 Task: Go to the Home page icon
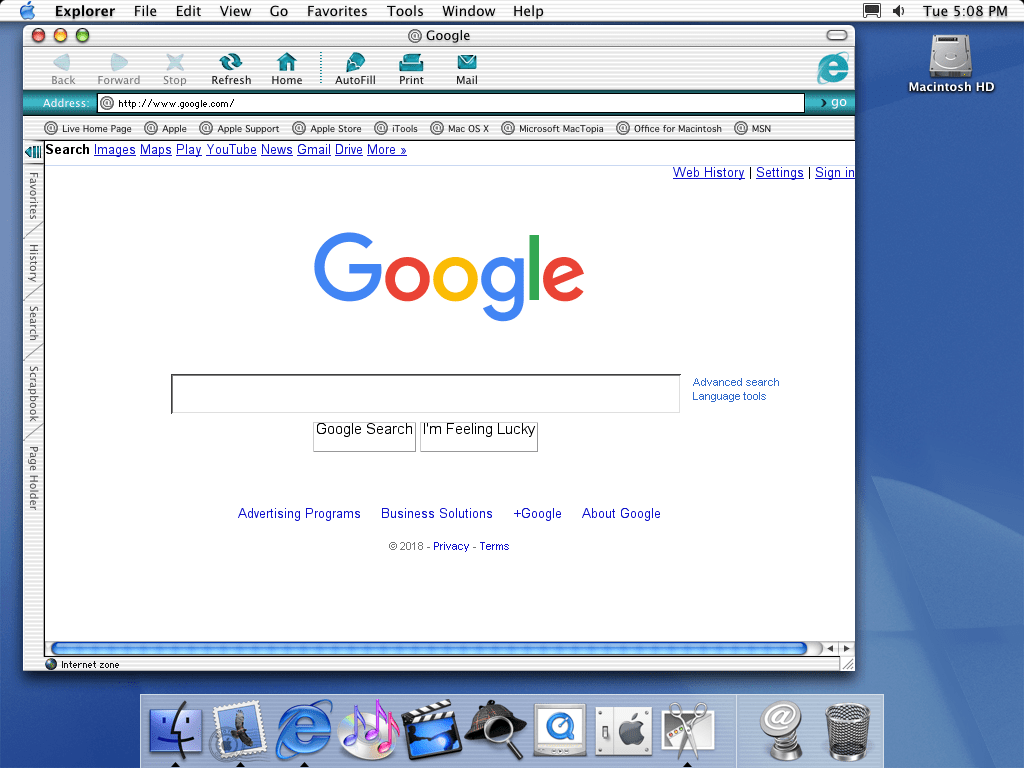click(x=287, y=63)
